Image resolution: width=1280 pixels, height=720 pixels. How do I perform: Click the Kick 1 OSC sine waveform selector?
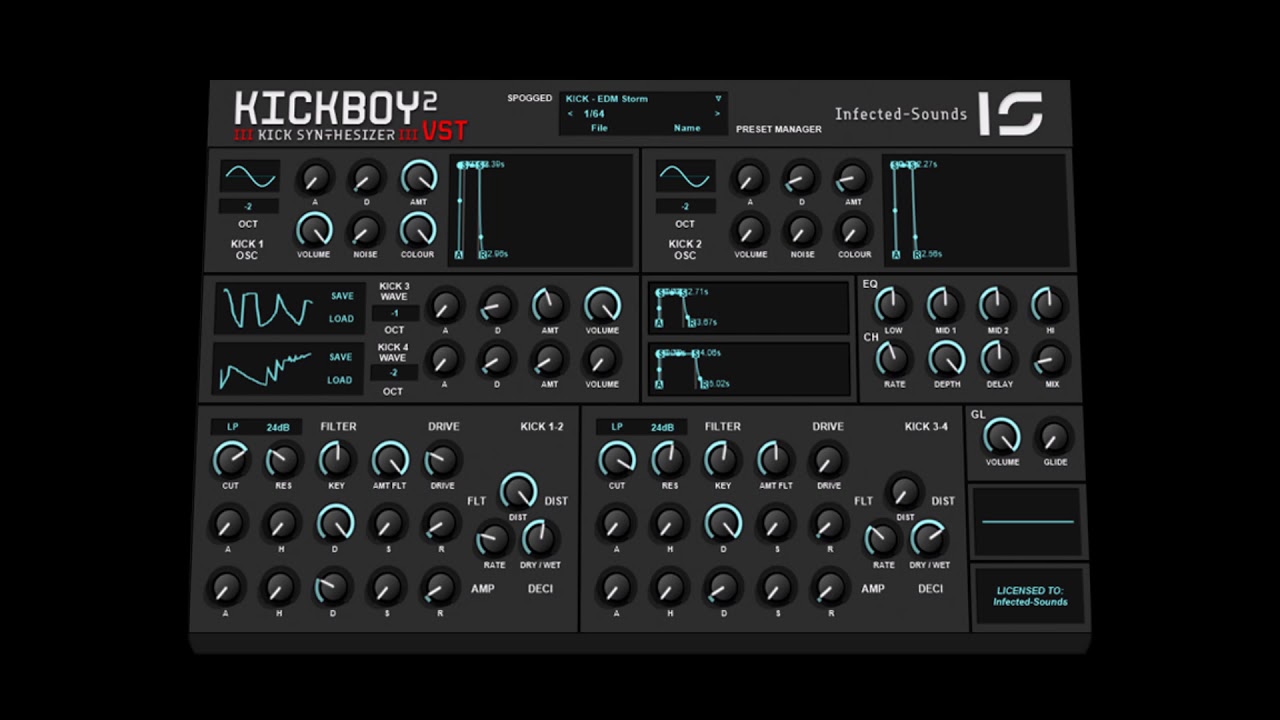point(250,176)
